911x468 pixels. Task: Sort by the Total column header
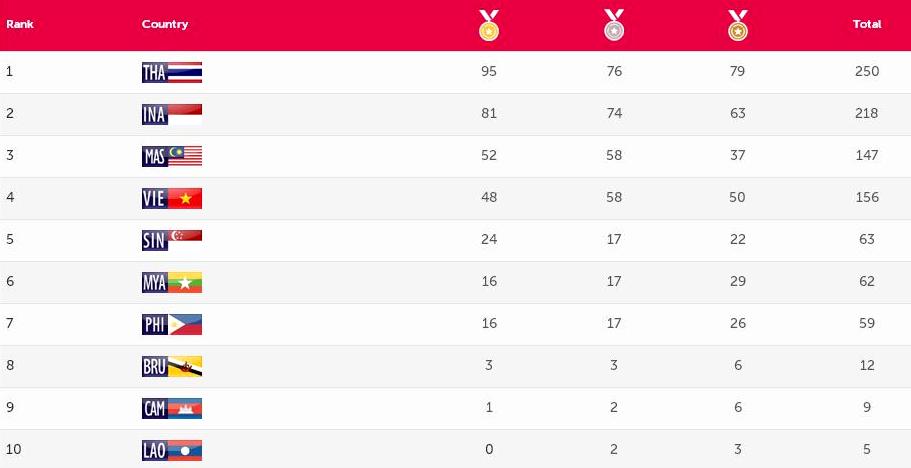867,24
